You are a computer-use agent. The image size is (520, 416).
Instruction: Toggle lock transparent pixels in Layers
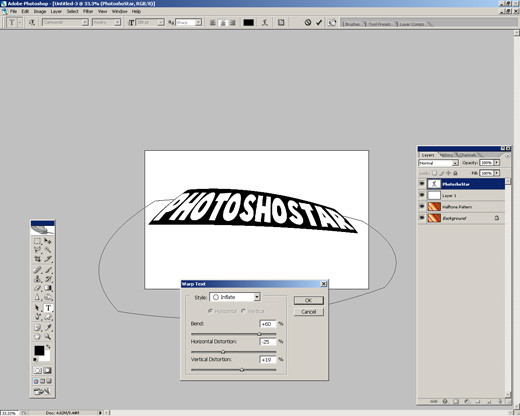[434, 173]
